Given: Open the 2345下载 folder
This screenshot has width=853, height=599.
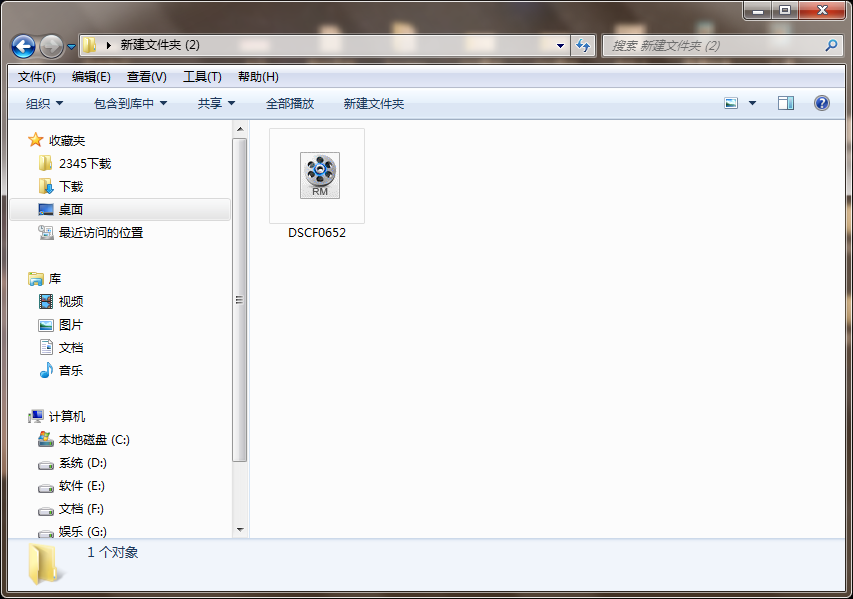Looking at the screenshot, I should point(85,163).
